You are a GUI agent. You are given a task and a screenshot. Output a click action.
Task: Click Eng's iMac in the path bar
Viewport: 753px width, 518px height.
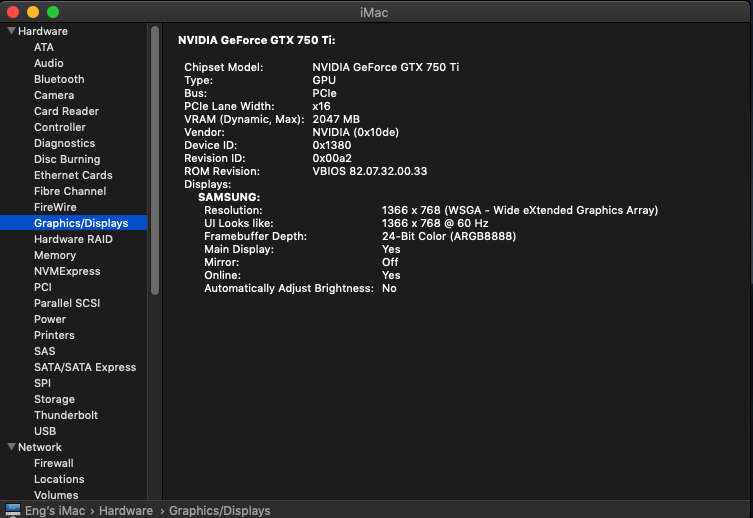pyautogui.click(x=55, y=510)
